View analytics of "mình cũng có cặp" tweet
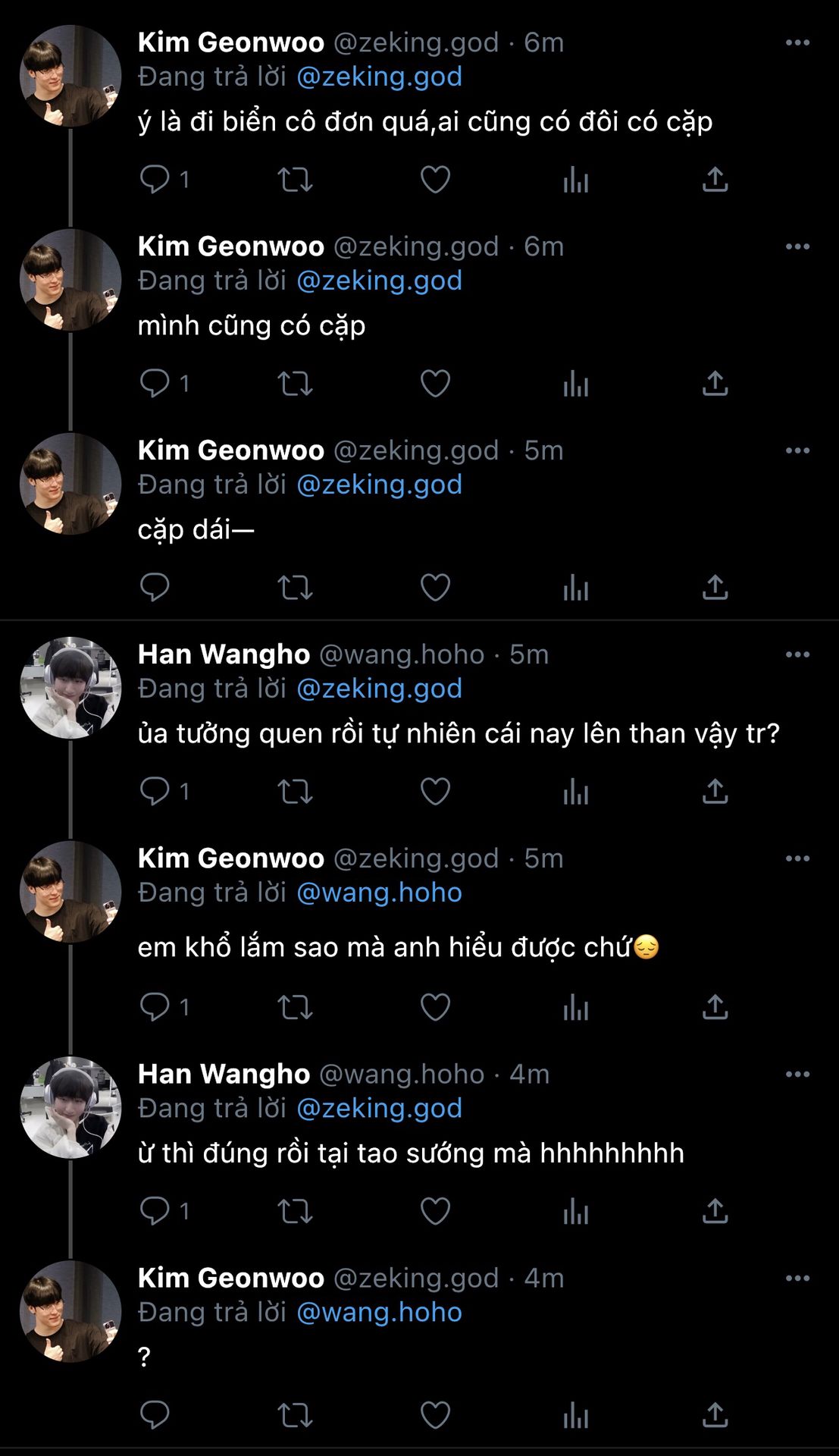Image resolution: width=839 pixels, height=1456 pixels. (x=576, y=384)
